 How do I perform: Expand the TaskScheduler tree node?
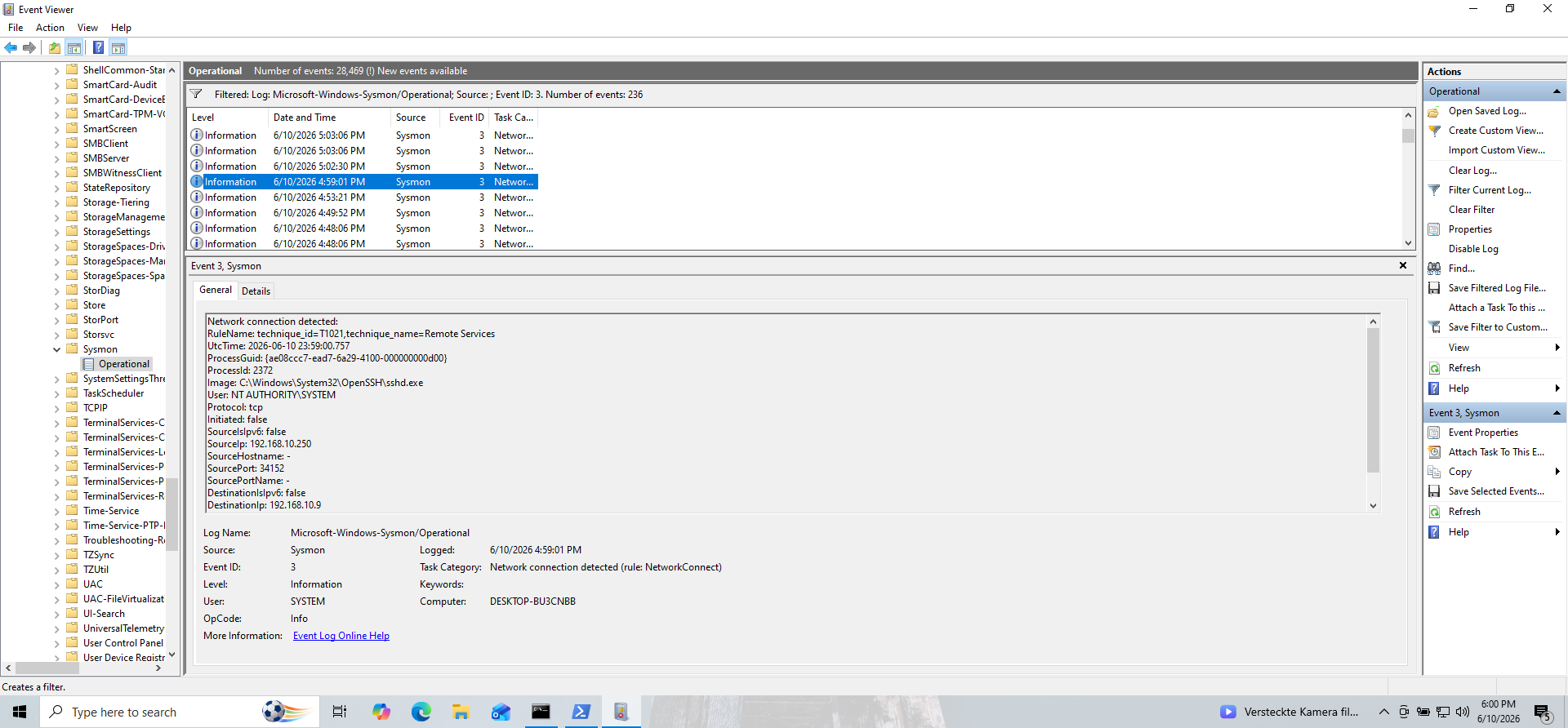[57, 393]
